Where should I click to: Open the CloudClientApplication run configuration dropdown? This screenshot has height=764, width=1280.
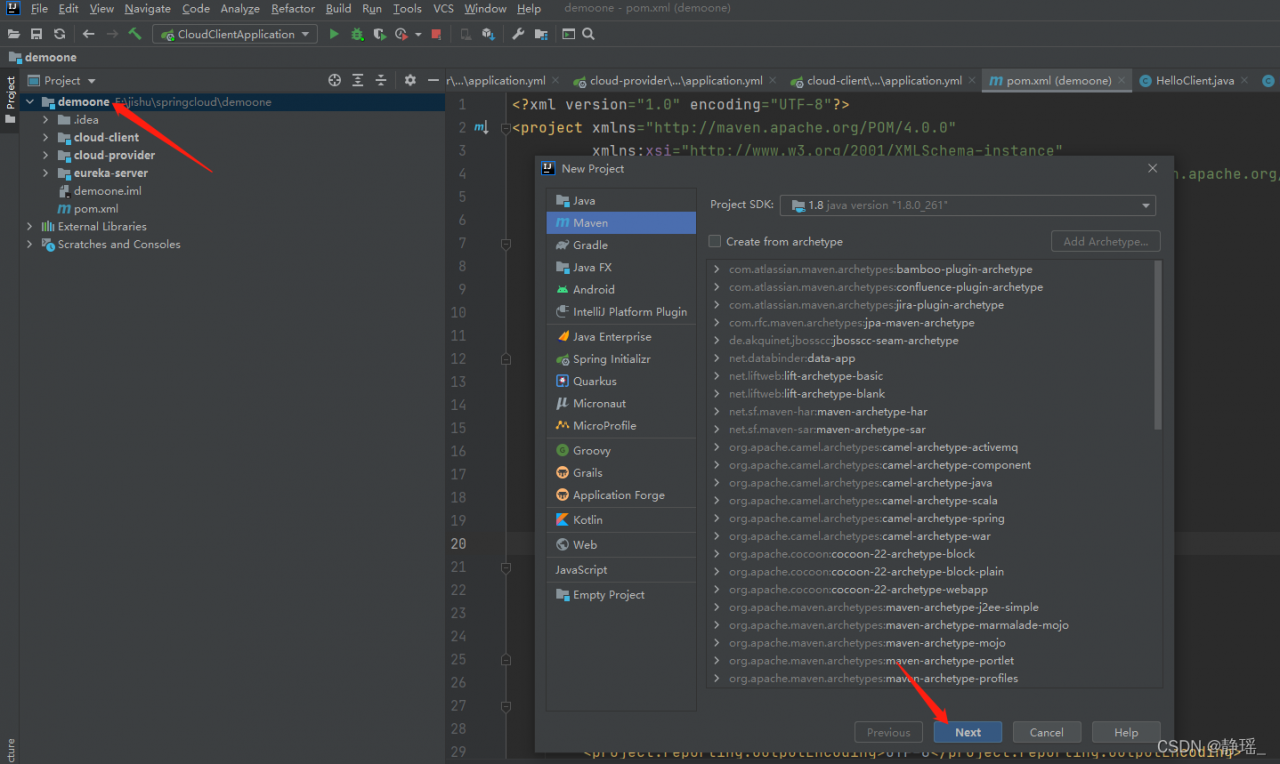(x=235, y=34)
